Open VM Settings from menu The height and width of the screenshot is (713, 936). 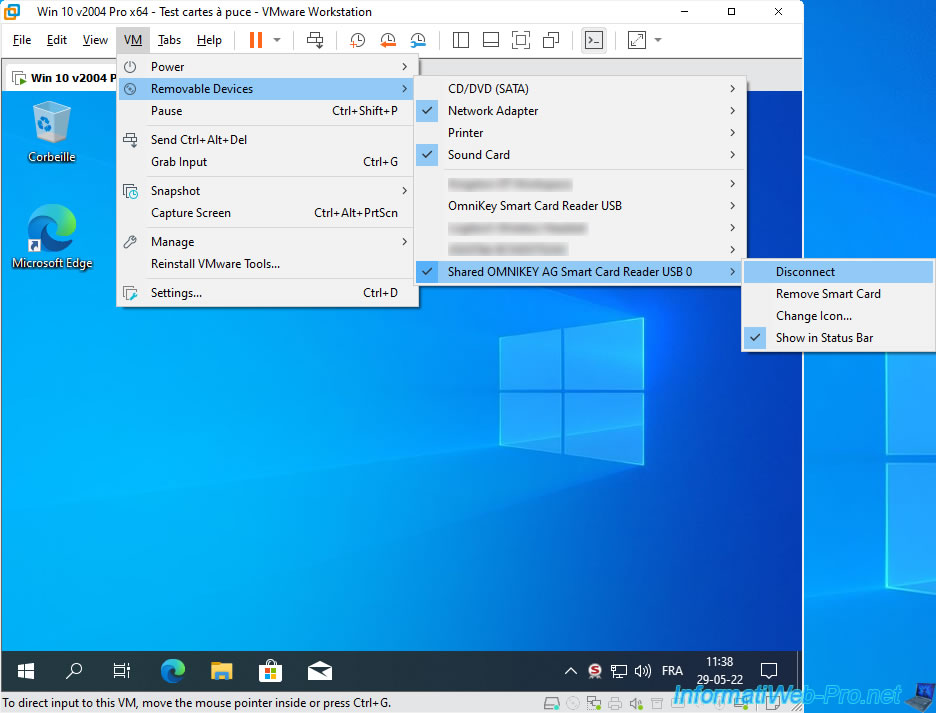point(268,293)
